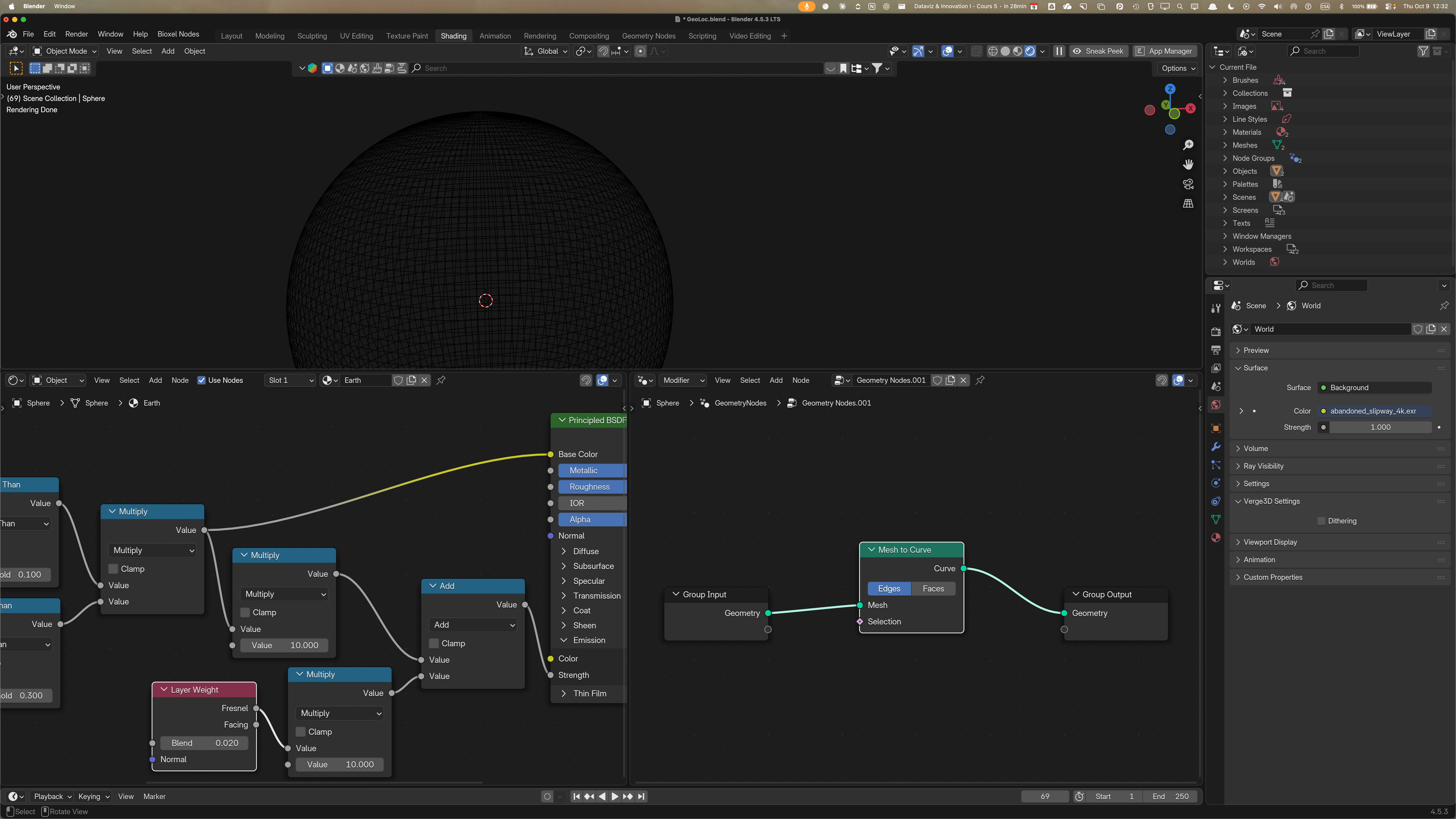Screen dimensions: 1456x819
Task: Click the Add node's Value output socket
Action: point(525,605)
